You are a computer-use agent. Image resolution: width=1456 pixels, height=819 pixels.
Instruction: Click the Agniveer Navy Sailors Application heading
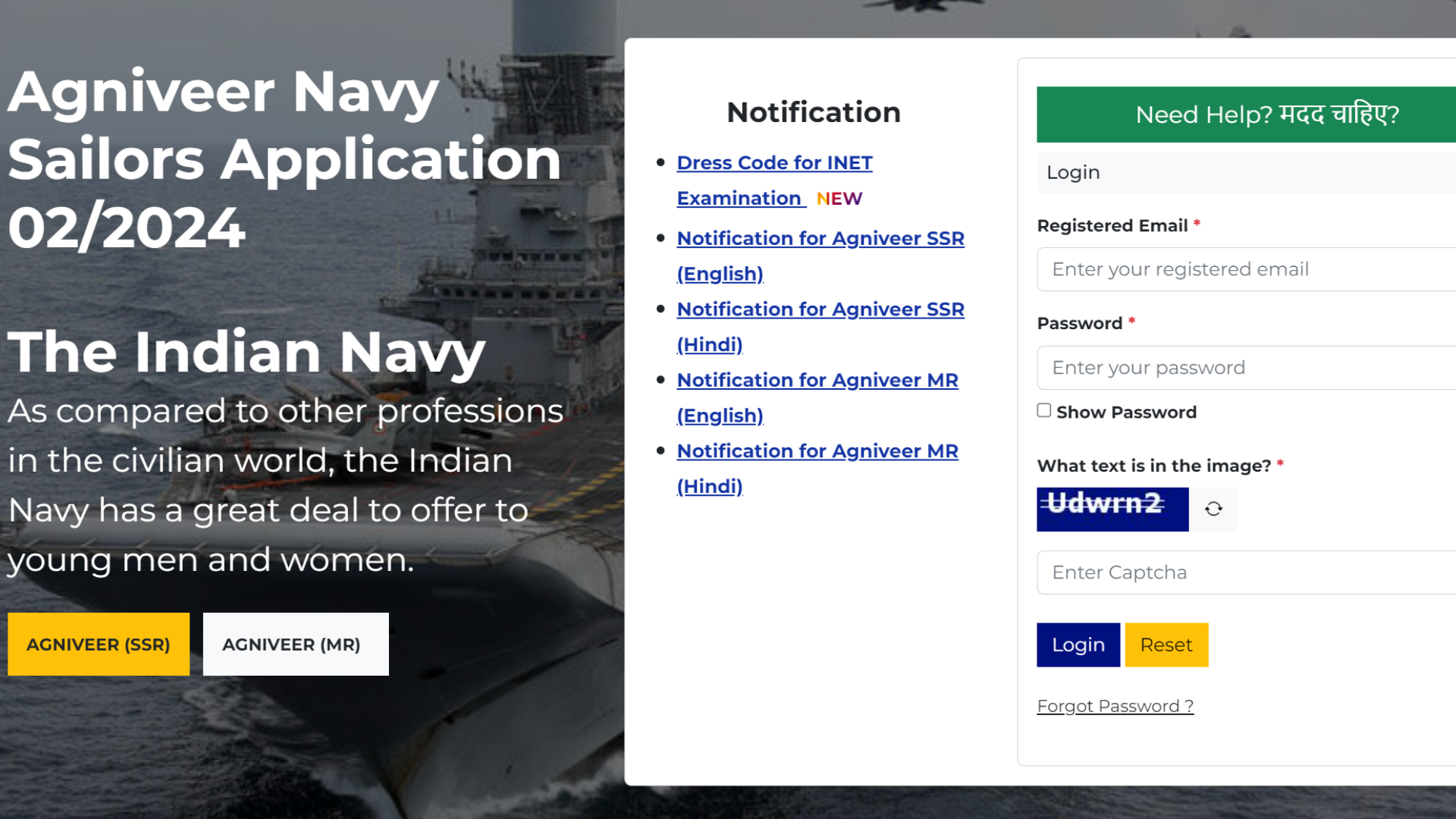[x=284, y=159]
